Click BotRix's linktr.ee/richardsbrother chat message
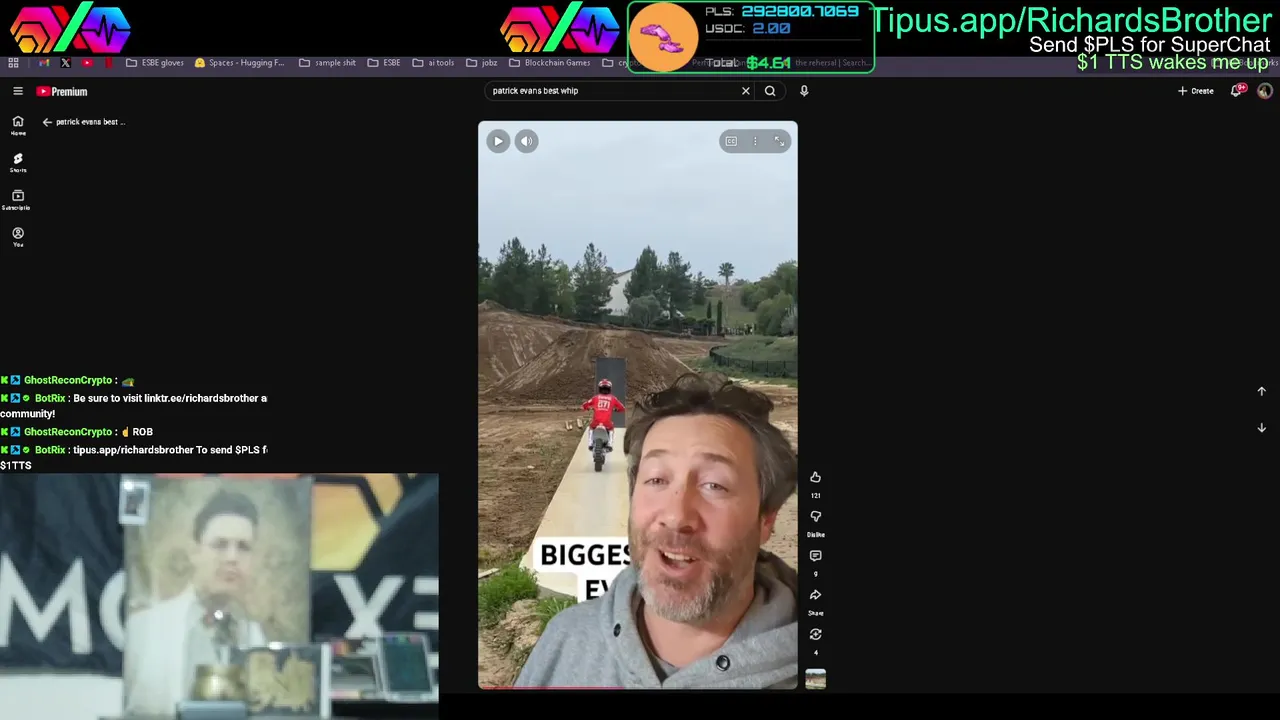 (134, 406)
